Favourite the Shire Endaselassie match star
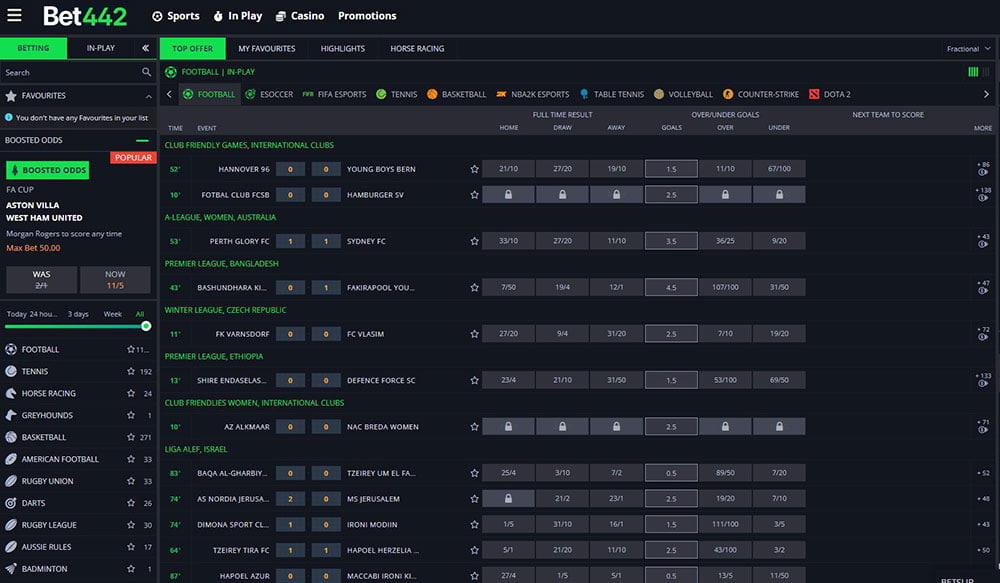1000x583 pixels. tap(474, 380)
